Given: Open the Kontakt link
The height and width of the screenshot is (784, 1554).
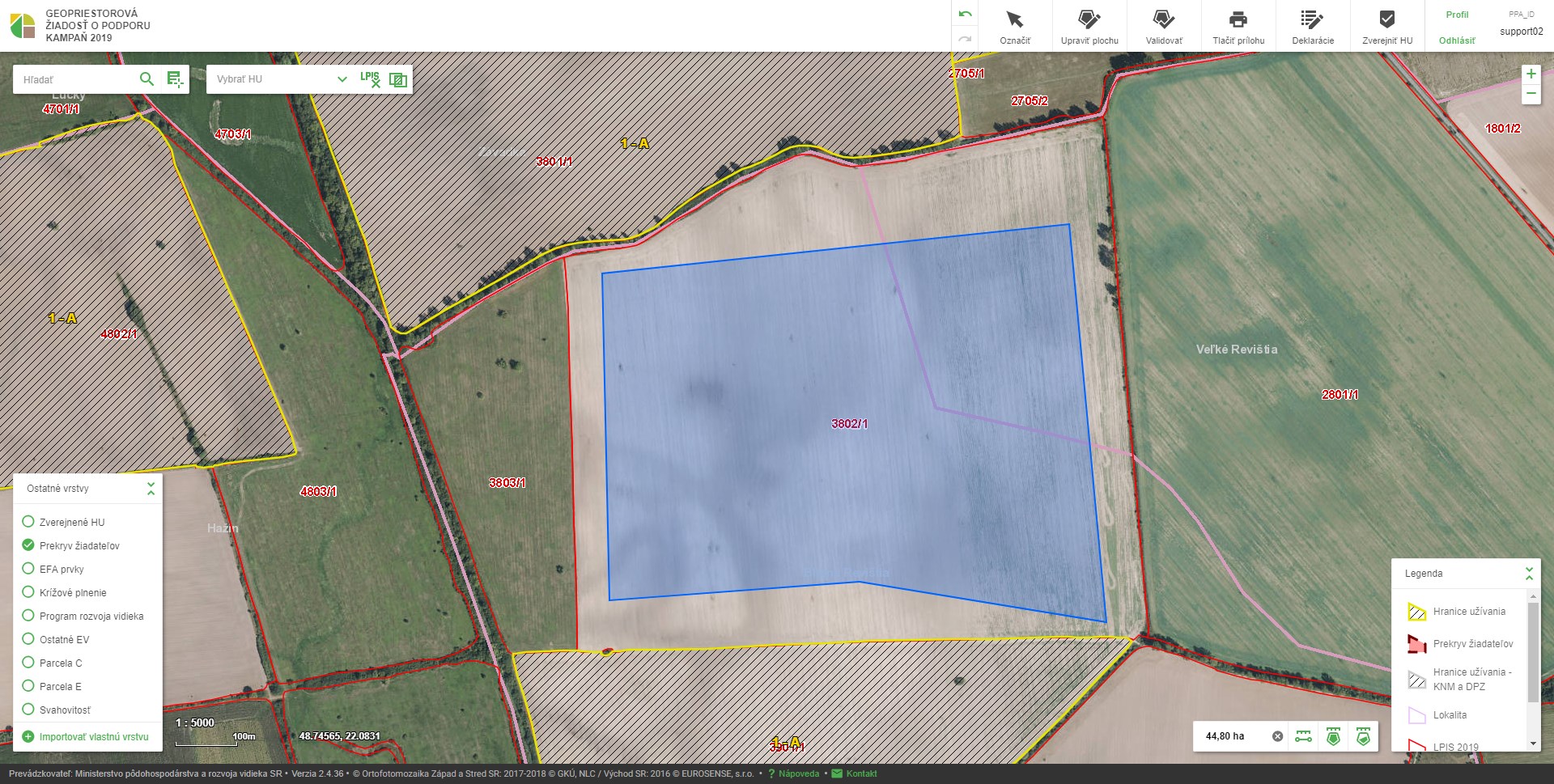Looking at the screenshot, I should click(861, 773).
